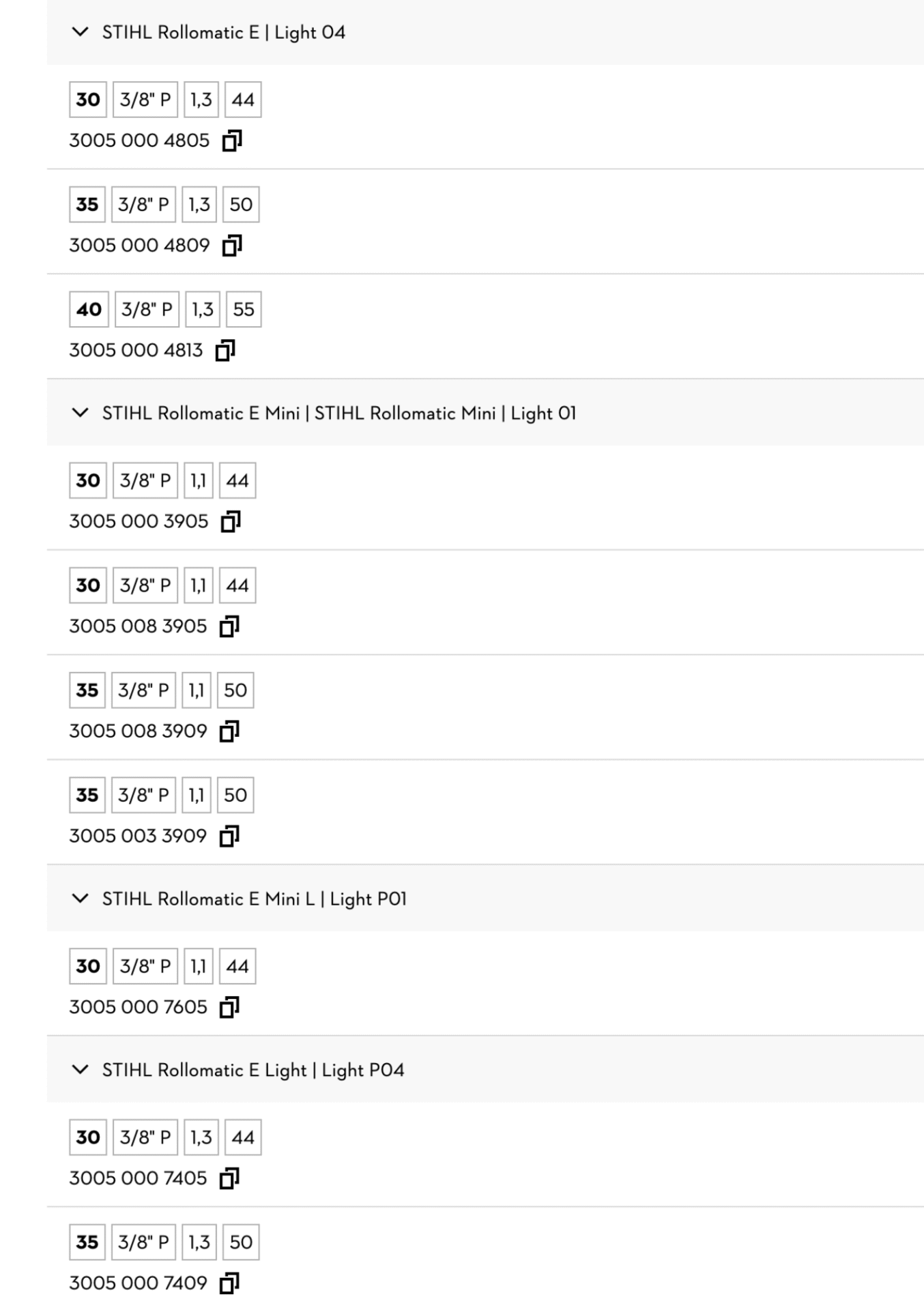The width and height of the screenshot is (924, 1310).
Task: Click the 55 drive links badge
Action: (244, 310)
